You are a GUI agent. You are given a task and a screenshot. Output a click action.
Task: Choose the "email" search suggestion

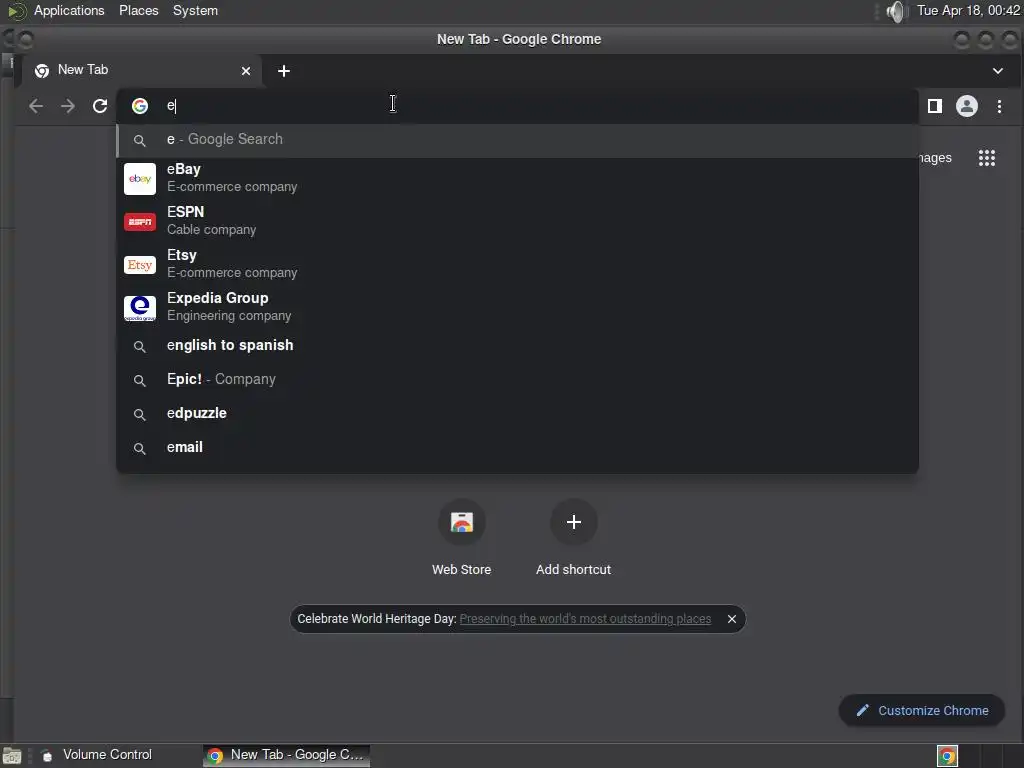pos(517,447)
